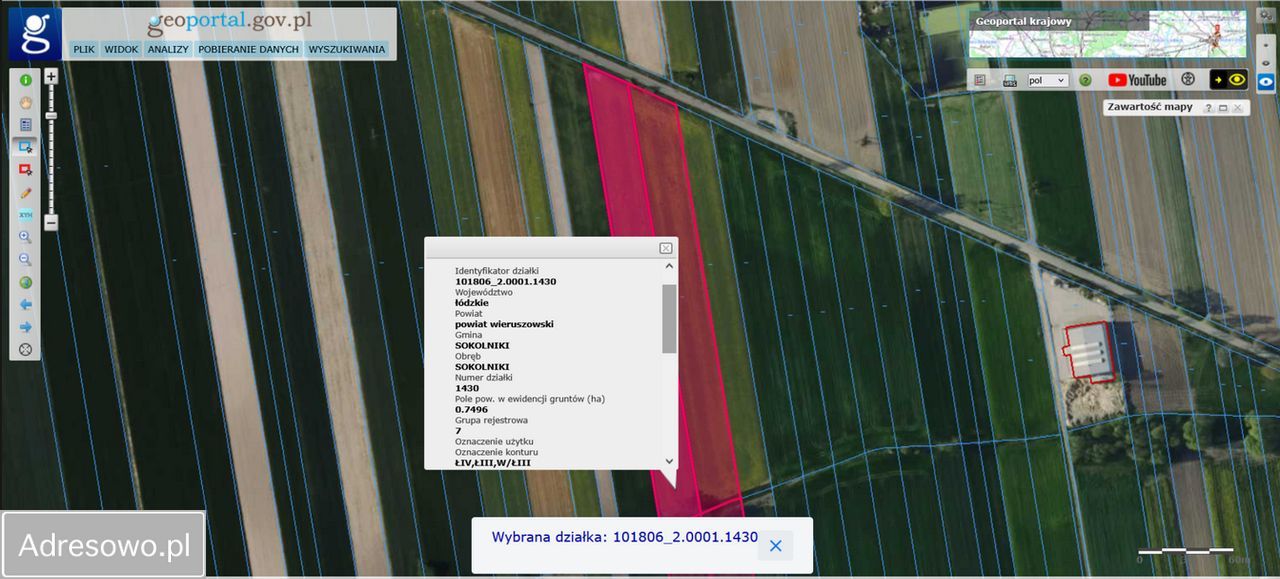
Task: Select the blue rectangle selection tool
Action: coord(26,147)
